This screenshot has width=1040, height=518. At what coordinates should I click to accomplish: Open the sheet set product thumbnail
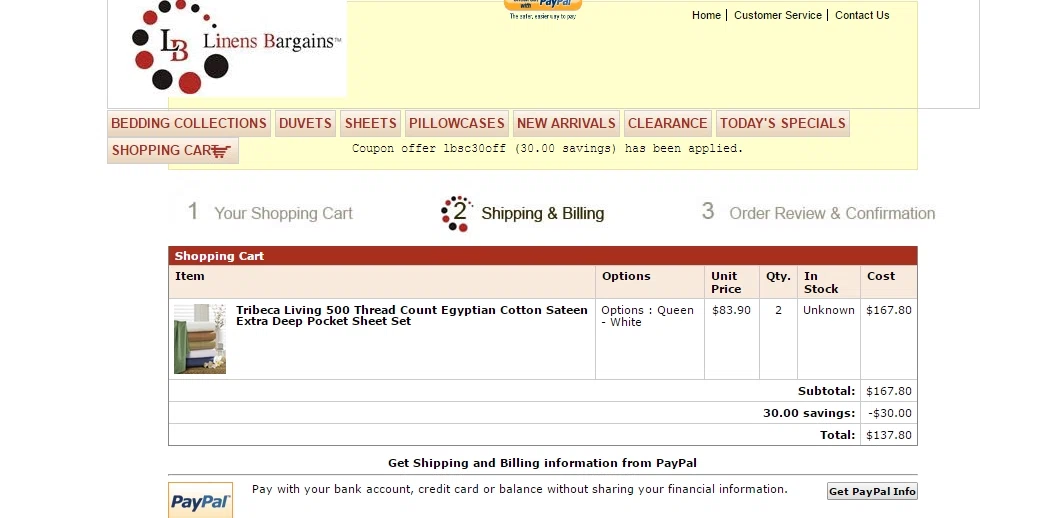pyautogui.click(x=200, y=339)
